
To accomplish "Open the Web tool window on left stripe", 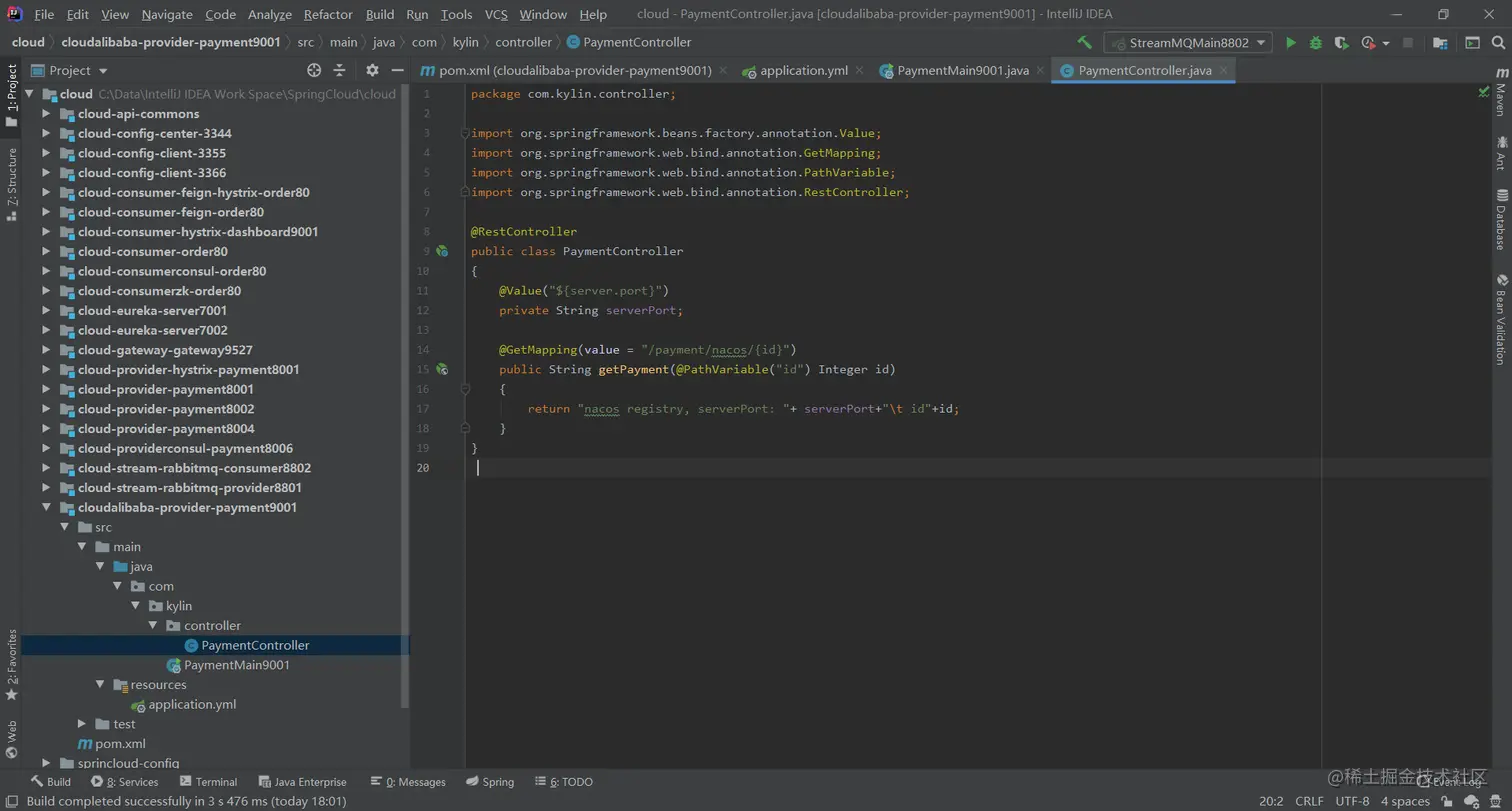I will coord(11,739).
